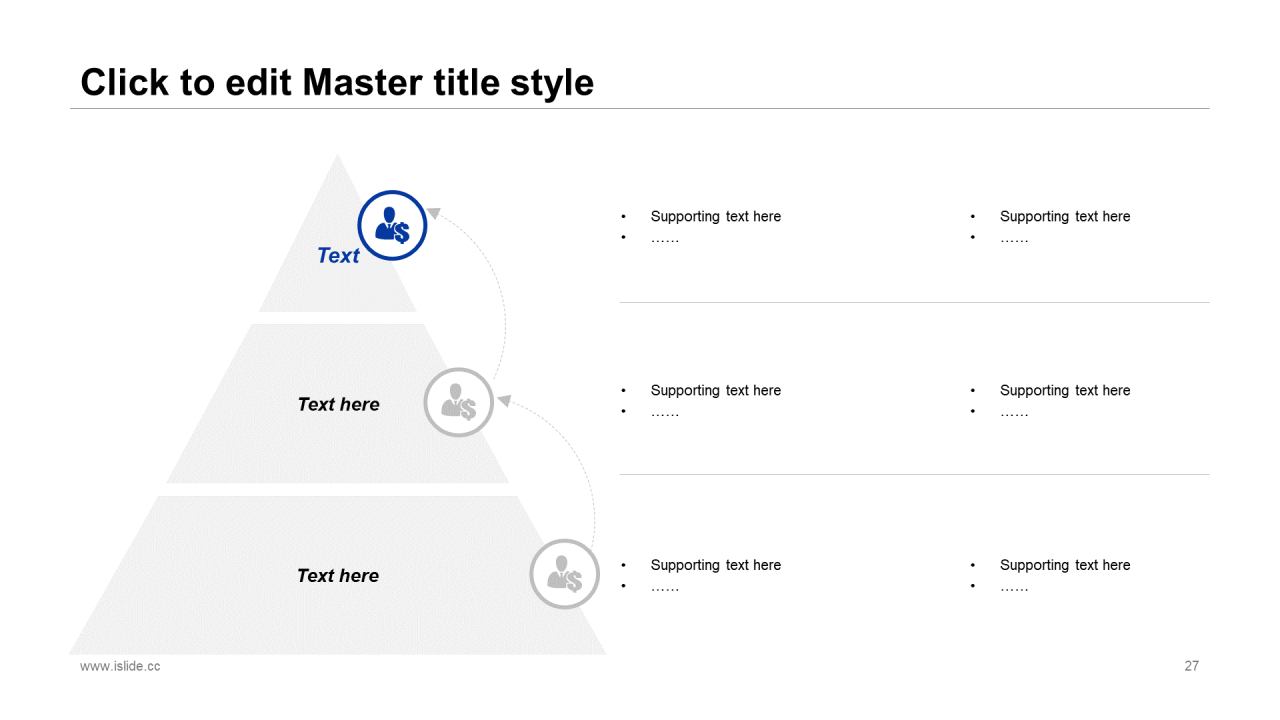
Task: Select the blue person-dollar icon at pyramid top
Action: (392, 226)
